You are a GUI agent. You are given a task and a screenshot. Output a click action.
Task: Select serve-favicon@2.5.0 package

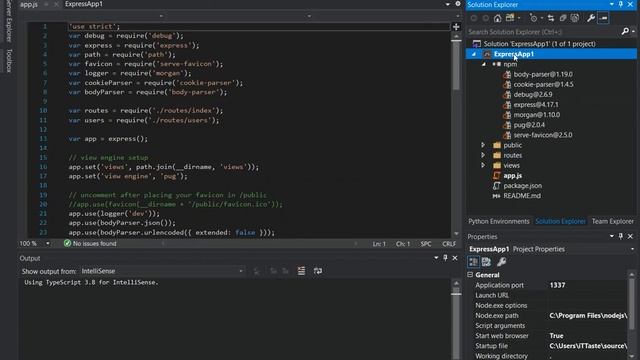542,135
